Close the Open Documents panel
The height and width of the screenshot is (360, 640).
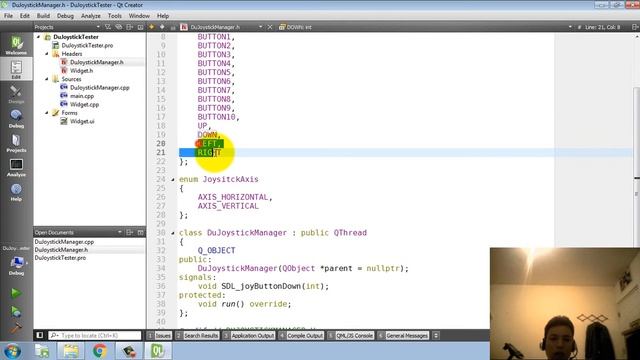[x=140, y=232]
